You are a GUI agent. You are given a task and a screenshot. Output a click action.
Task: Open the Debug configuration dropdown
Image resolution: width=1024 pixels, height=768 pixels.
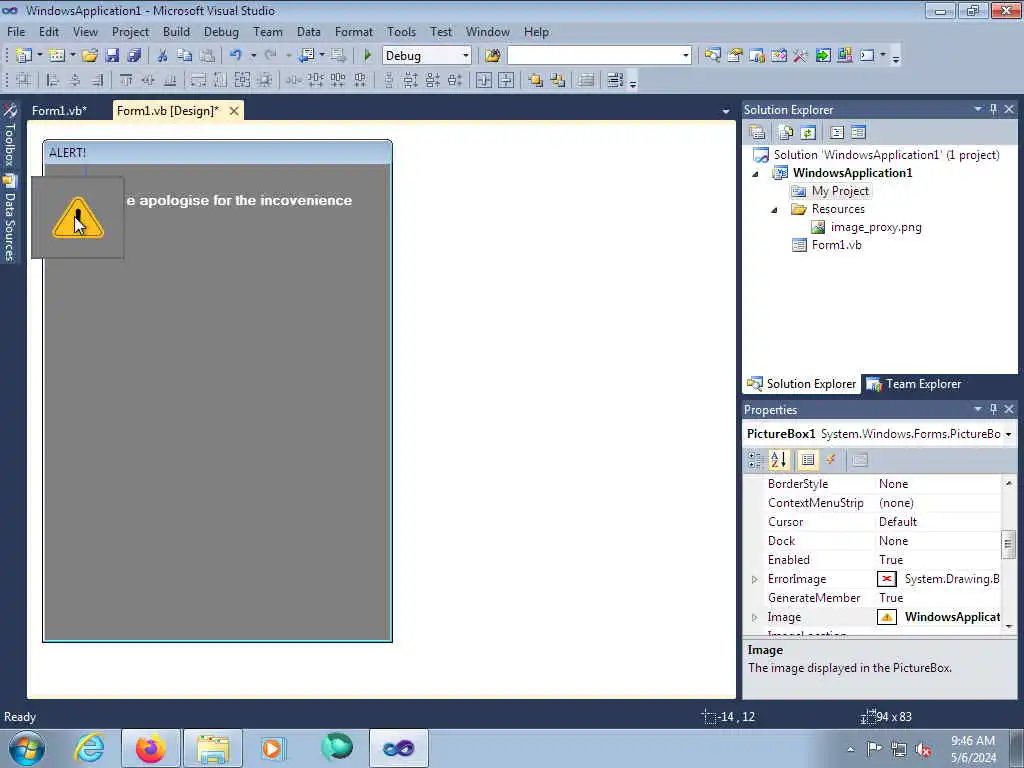[x=466, y=56]
